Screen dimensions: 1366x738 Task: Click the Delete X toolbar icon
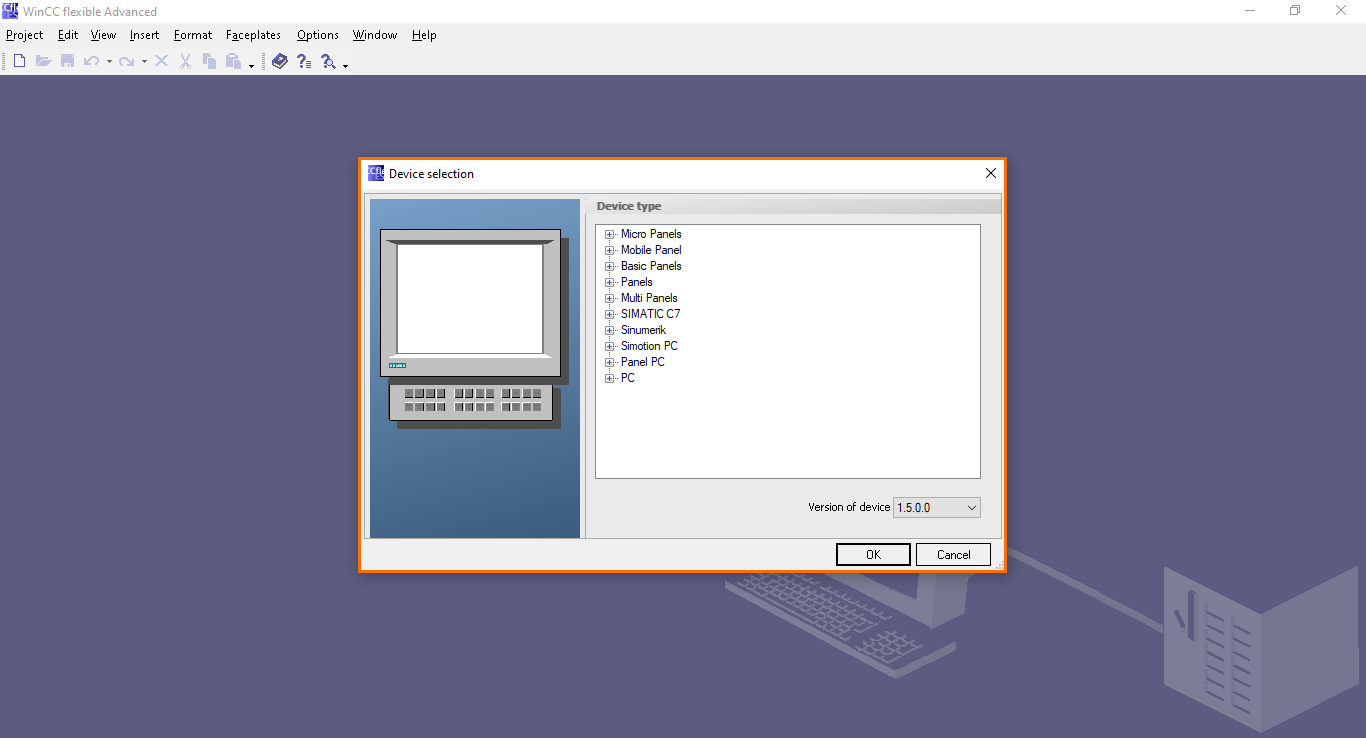coord(161,61)
